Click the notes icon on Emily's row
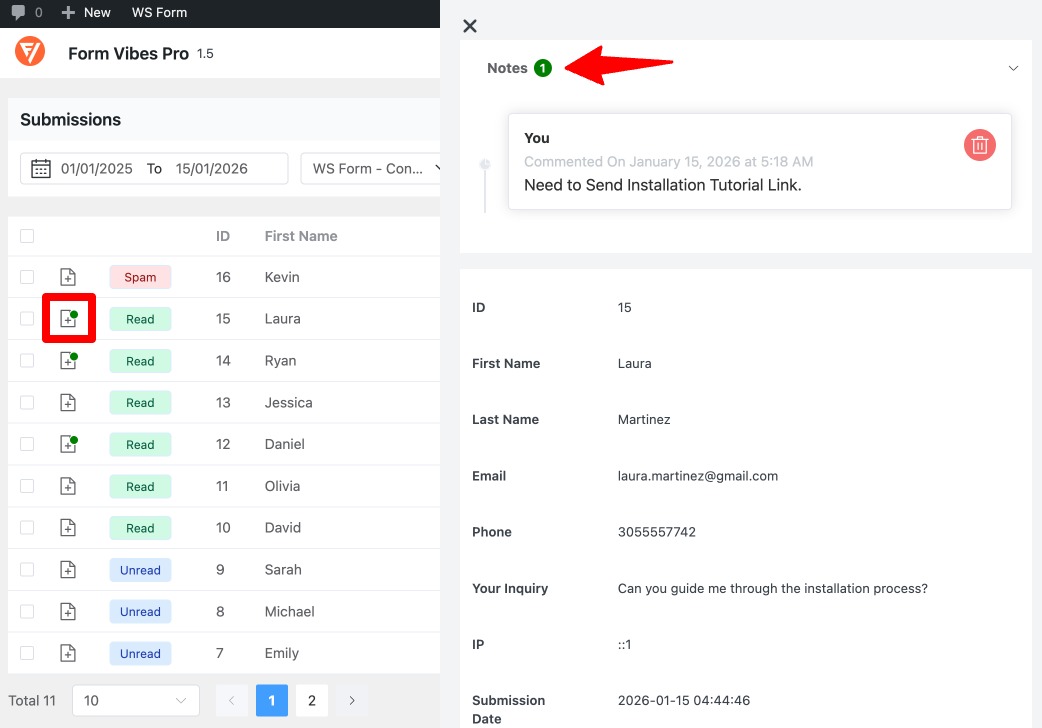 coord(68,653)
